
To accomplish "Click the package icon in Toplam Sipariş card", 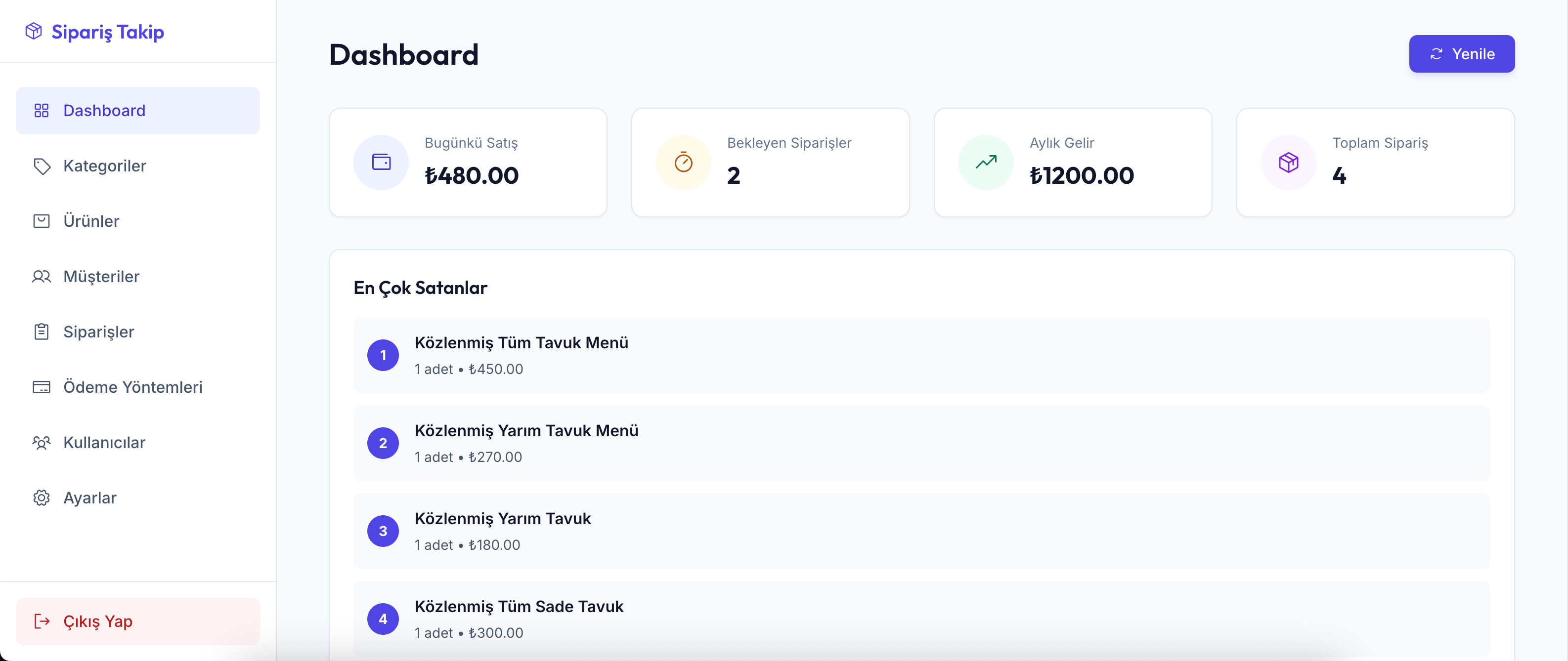I will tap(1289, 163).
